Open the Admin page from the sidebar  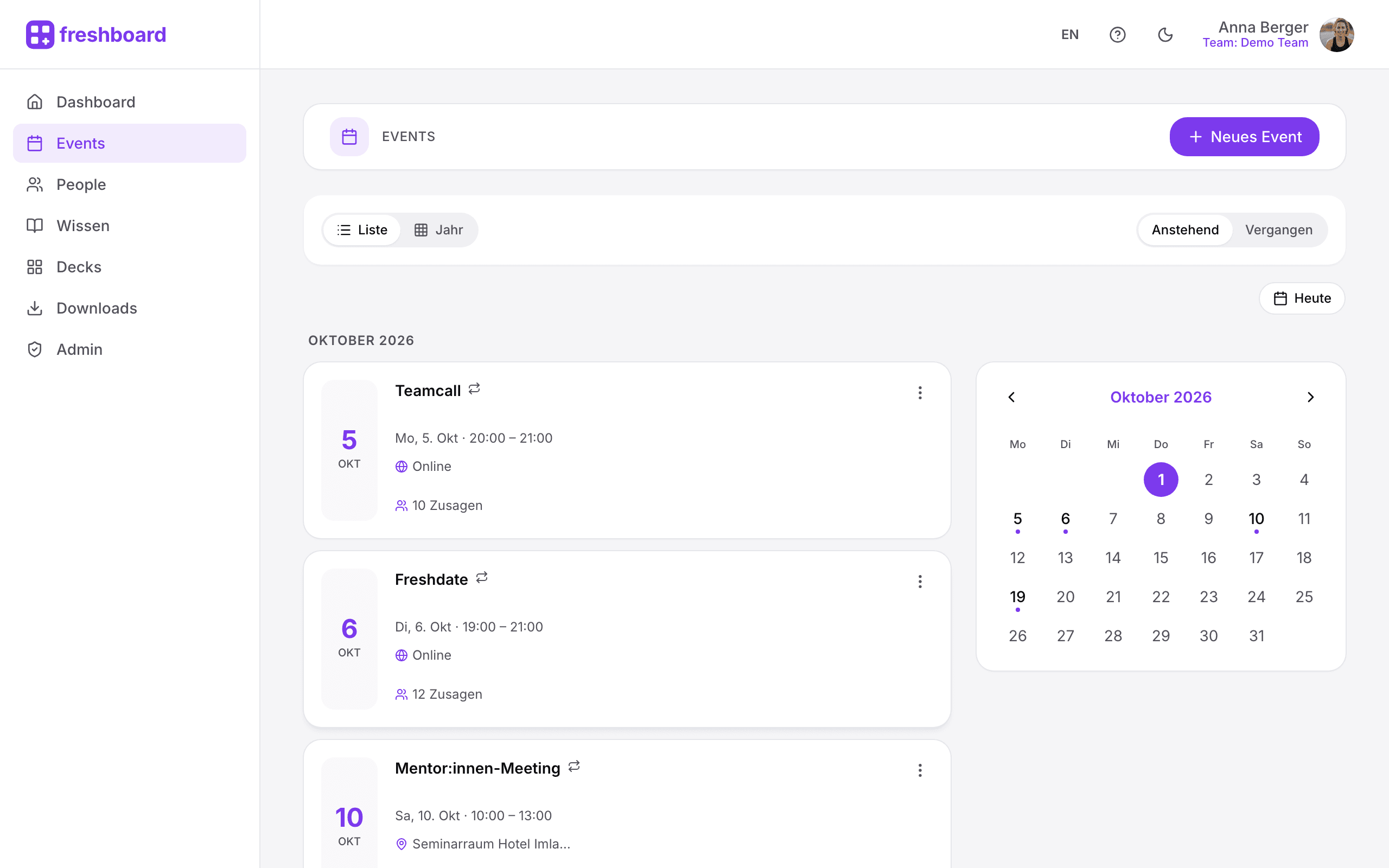(130, 349)
